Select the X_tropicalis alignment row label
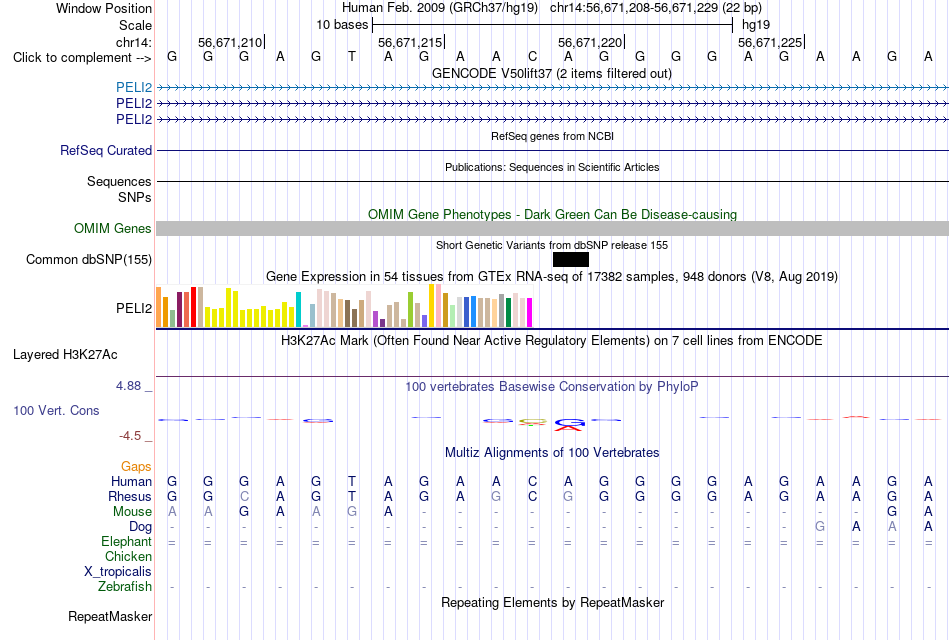The width and height of the screenshot is (950, 640). pos(118,572)
